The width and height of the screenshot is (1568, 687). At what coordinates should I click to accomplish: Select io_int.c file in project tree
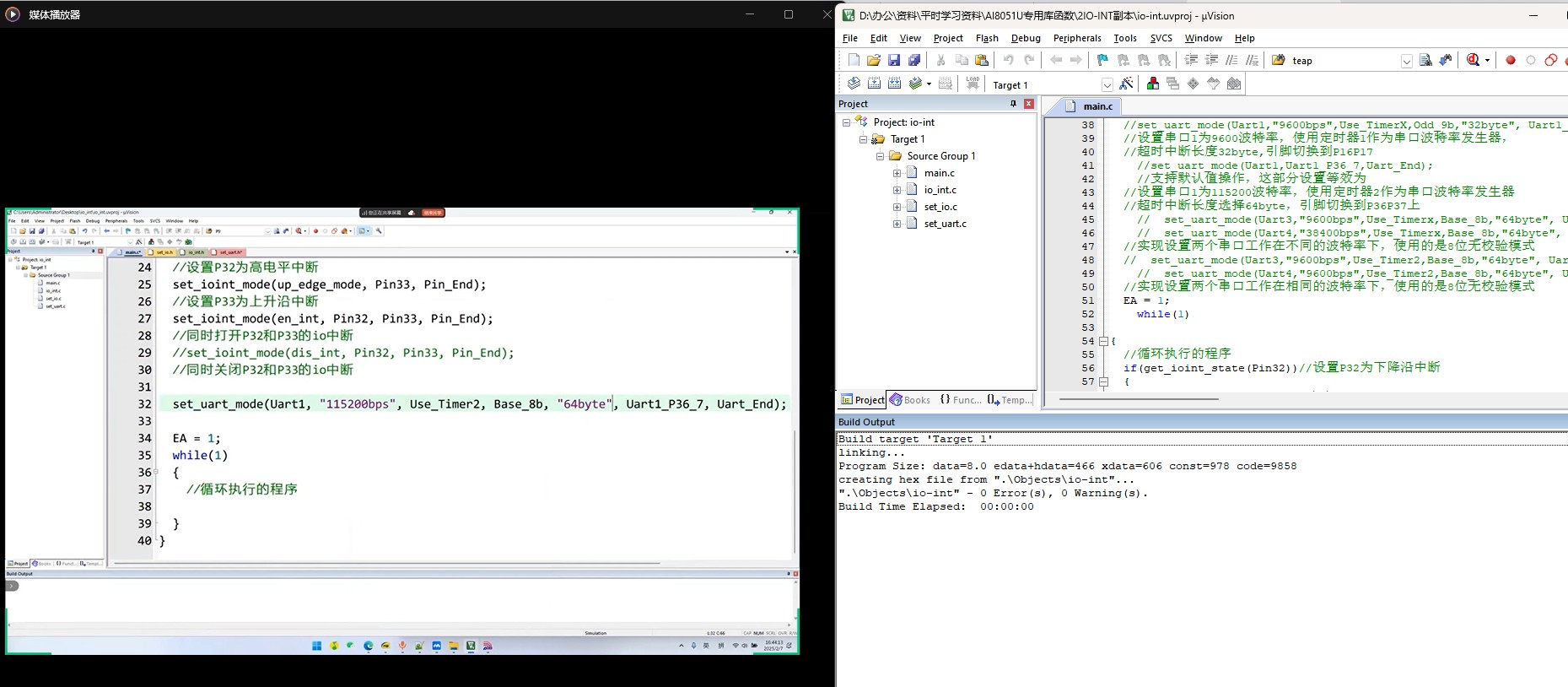(940, 190)
